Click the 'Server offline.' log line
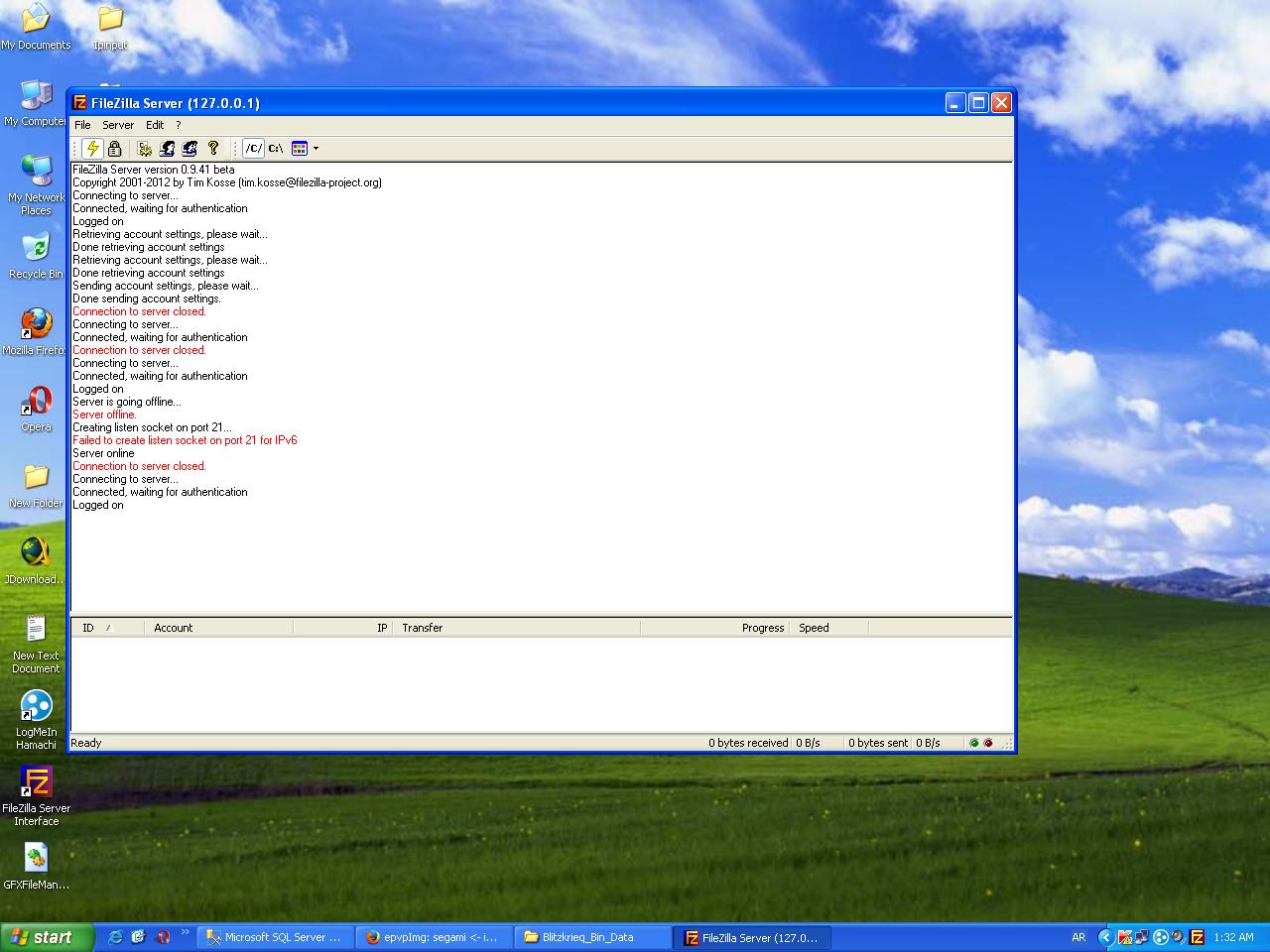1270x952 pixels. (104, 415)
